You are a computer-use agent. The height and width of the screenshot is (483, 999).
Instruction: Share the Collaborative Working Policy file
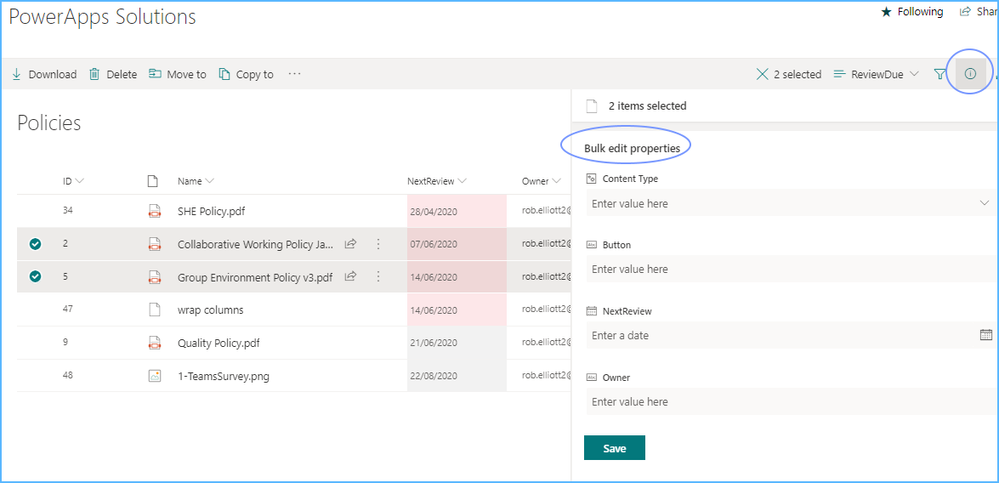click(x=350, y=243)
